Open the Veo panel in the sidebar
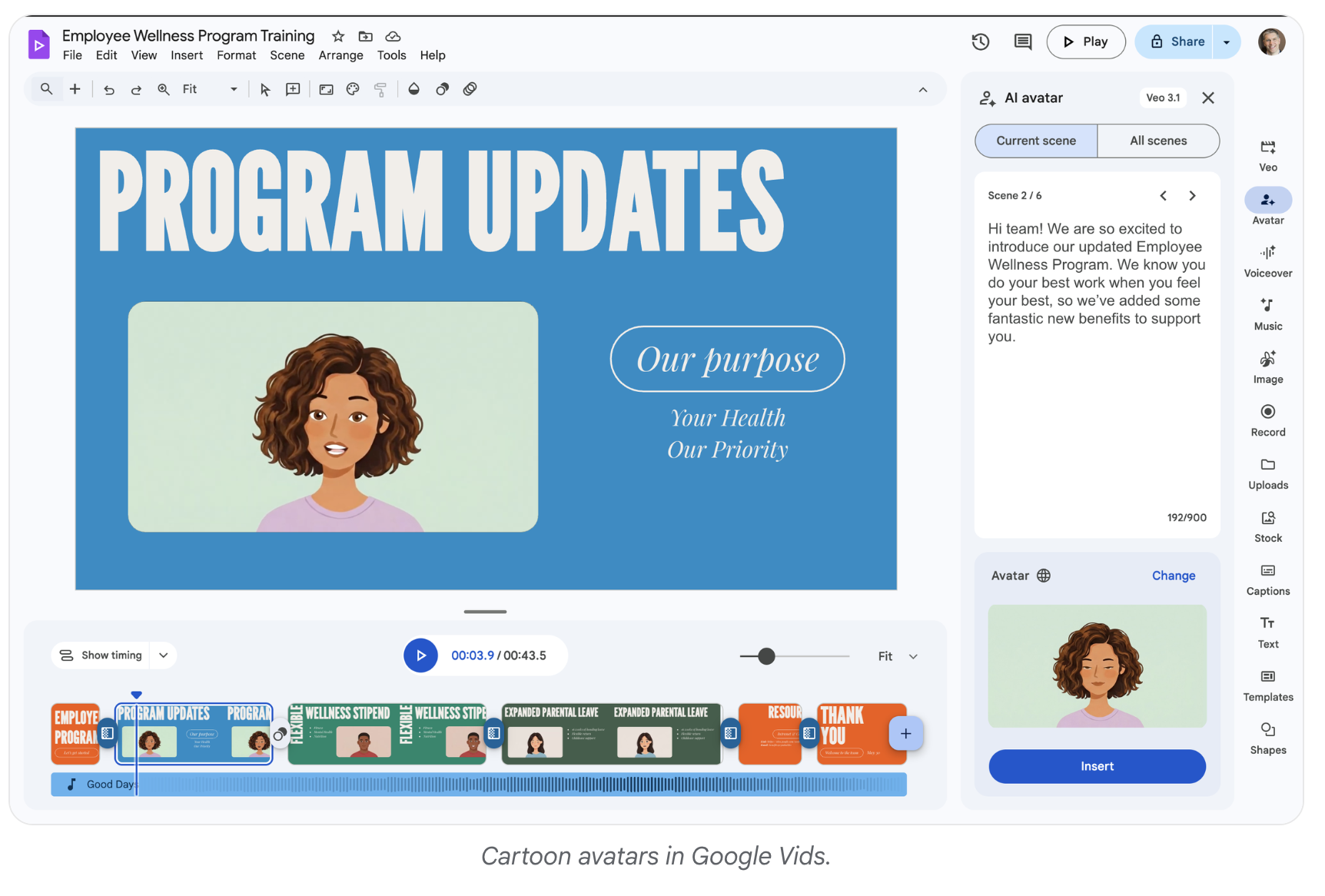Viewport: 1325px width, 896px height. click(1267, 154)
